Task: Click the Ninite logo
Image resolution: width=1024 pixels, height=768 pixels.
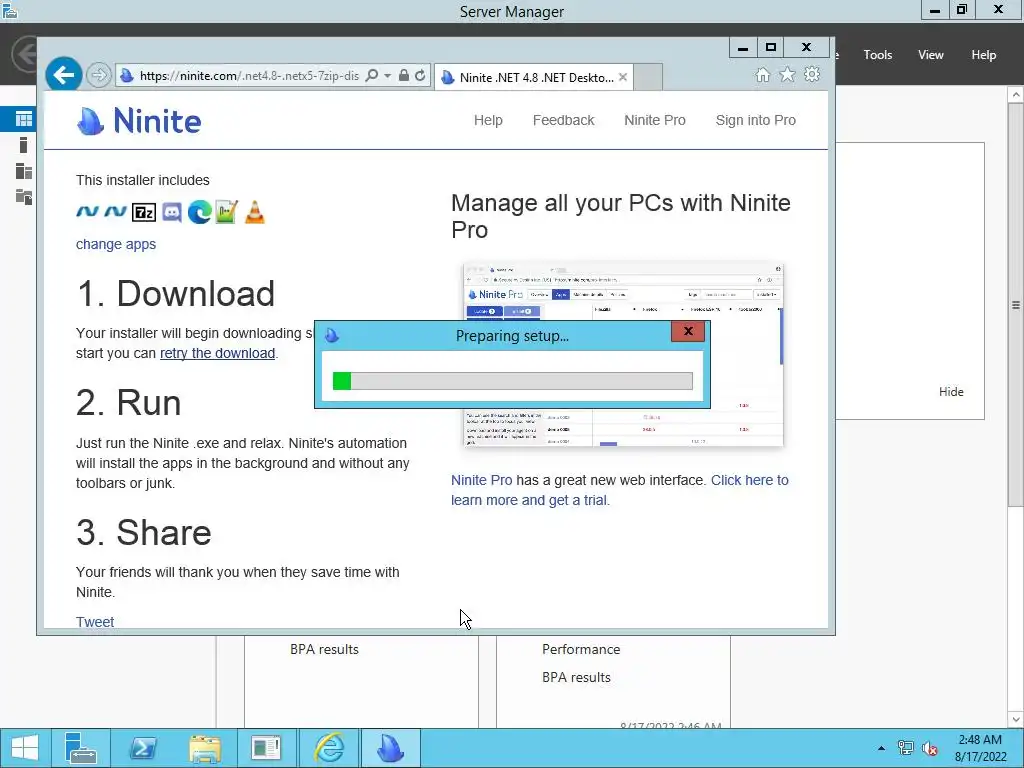Action: click(139, 121)
